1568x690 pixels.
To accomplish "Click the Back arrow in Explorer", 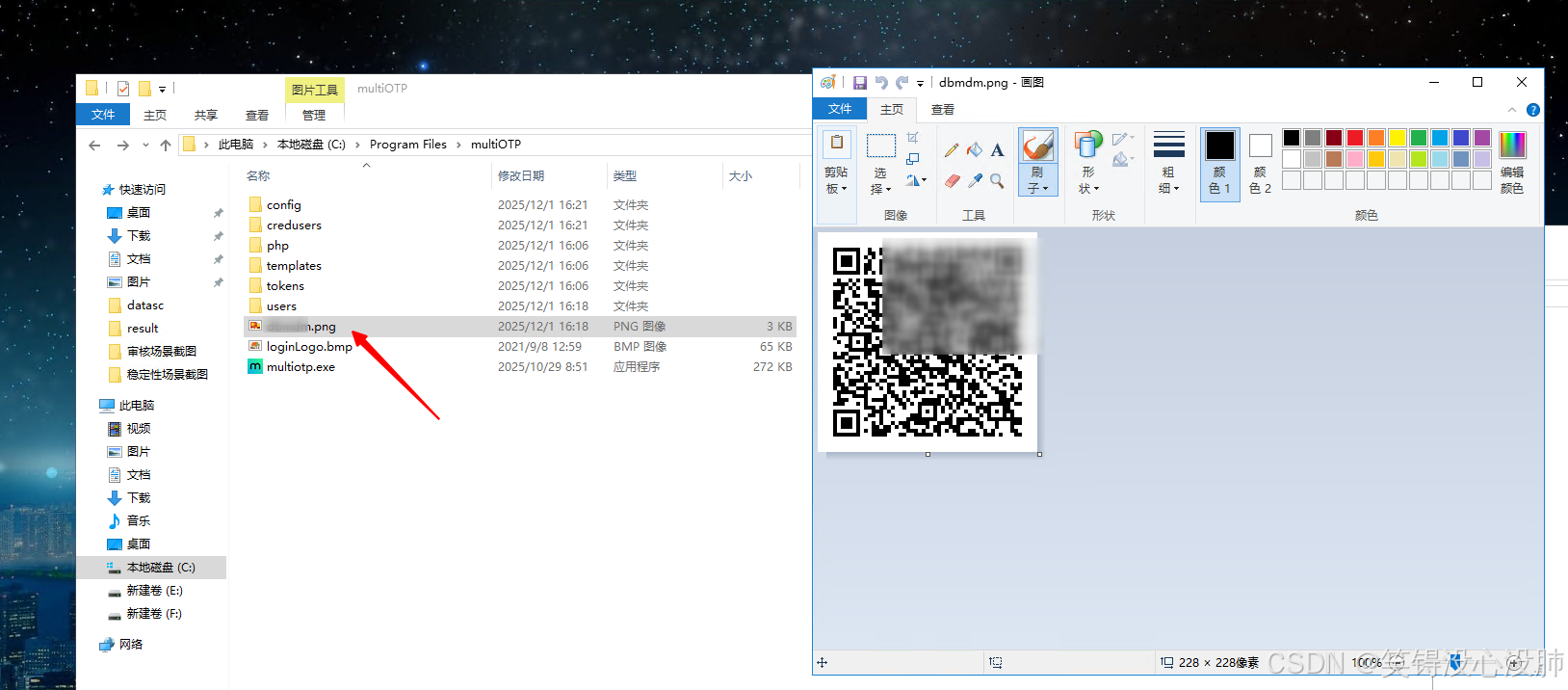I will point(94,146).
